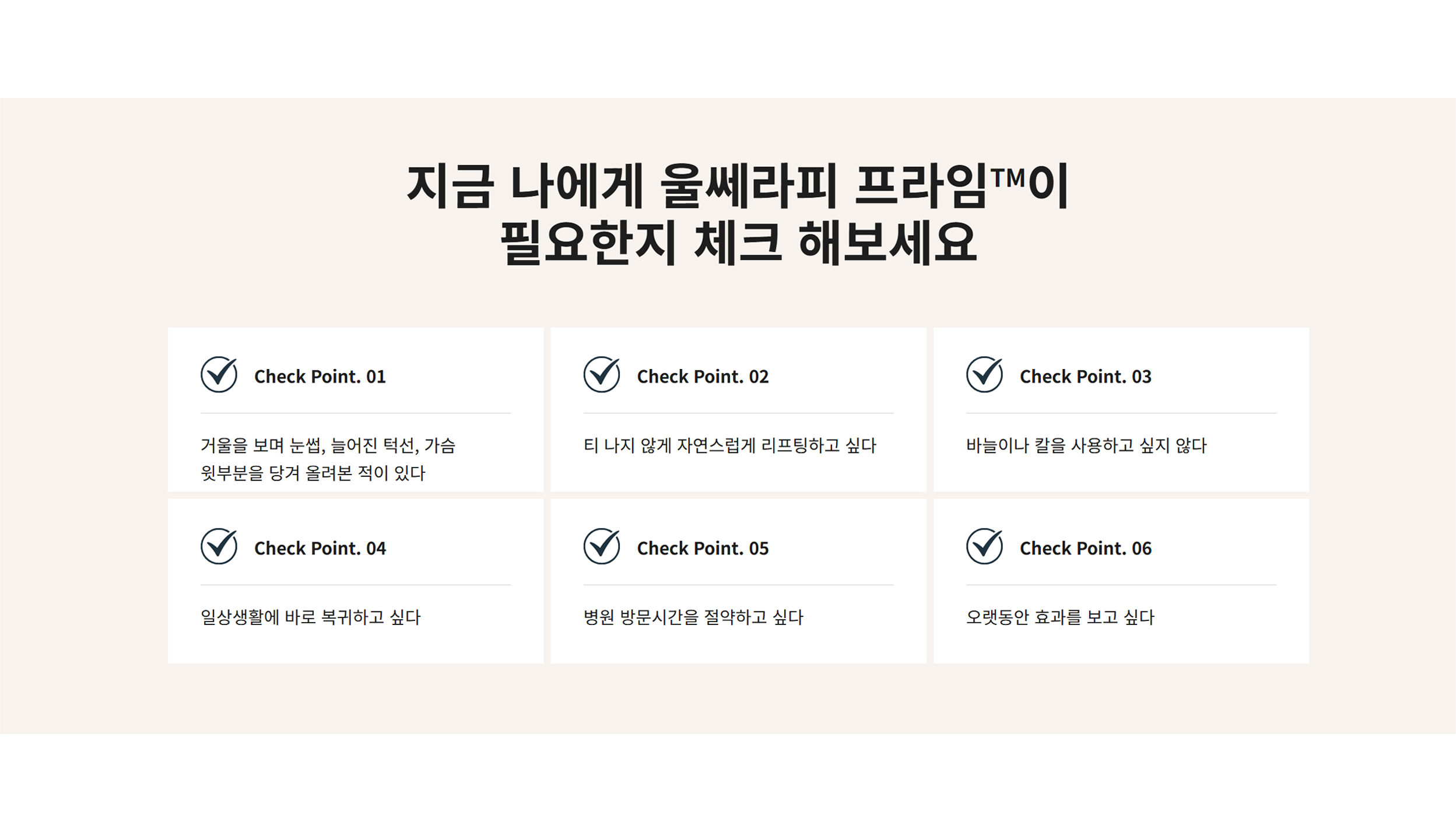This screenshot has width=1456, height=832.
Task: Select the text "오랫동안 효과를 보고 싶다"
Action: click(x=1059, y=617)
